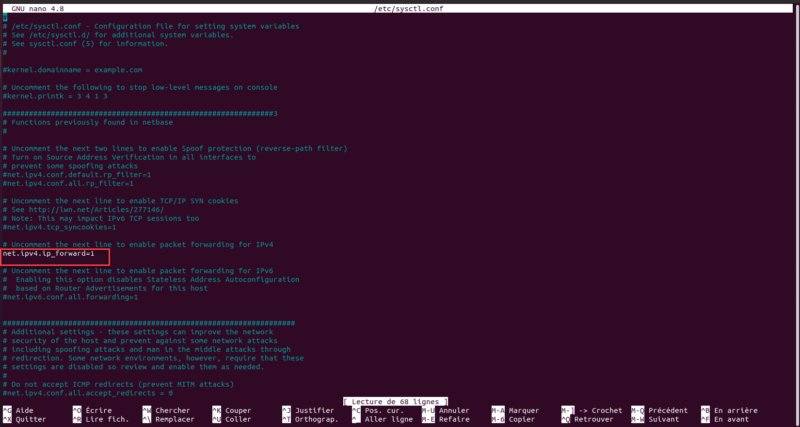800x427 pixels.
Task: Choose the ^O Écrire shortcut
Action: tap(92, 410)
